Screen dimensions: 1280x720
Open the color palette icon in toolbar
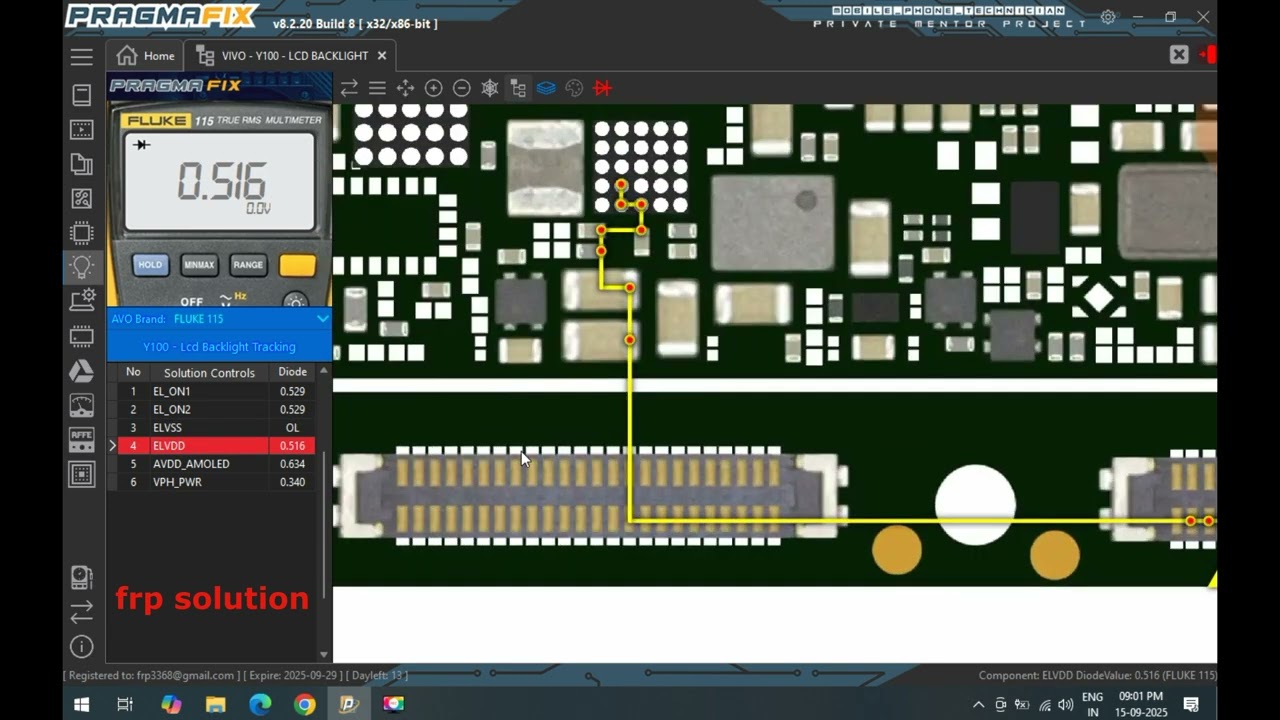tap(573, 88)
